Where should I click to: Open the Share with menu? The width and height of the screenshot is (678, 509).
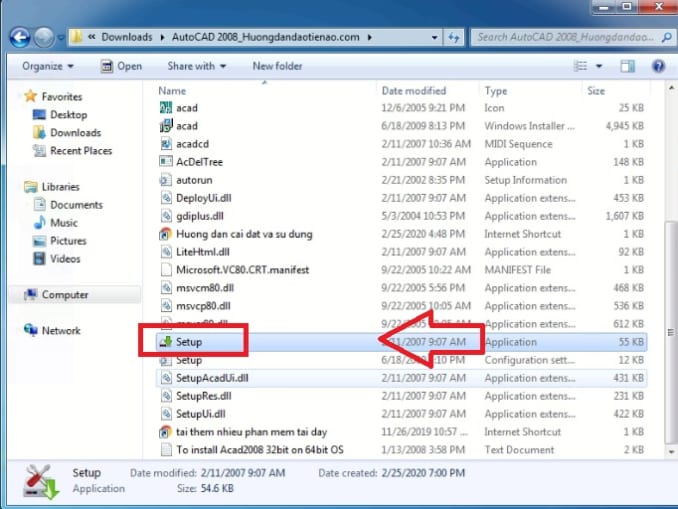click(x=196, y=66)
